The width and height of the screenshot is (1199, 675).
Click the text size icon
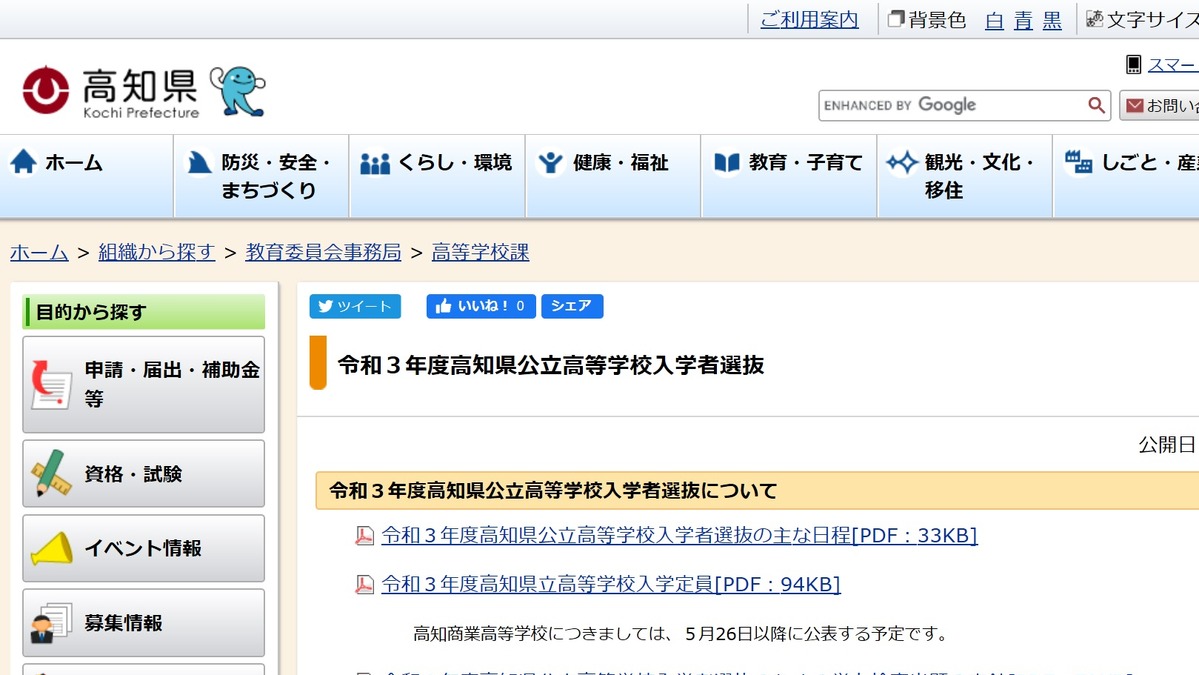pos(1094,18)
